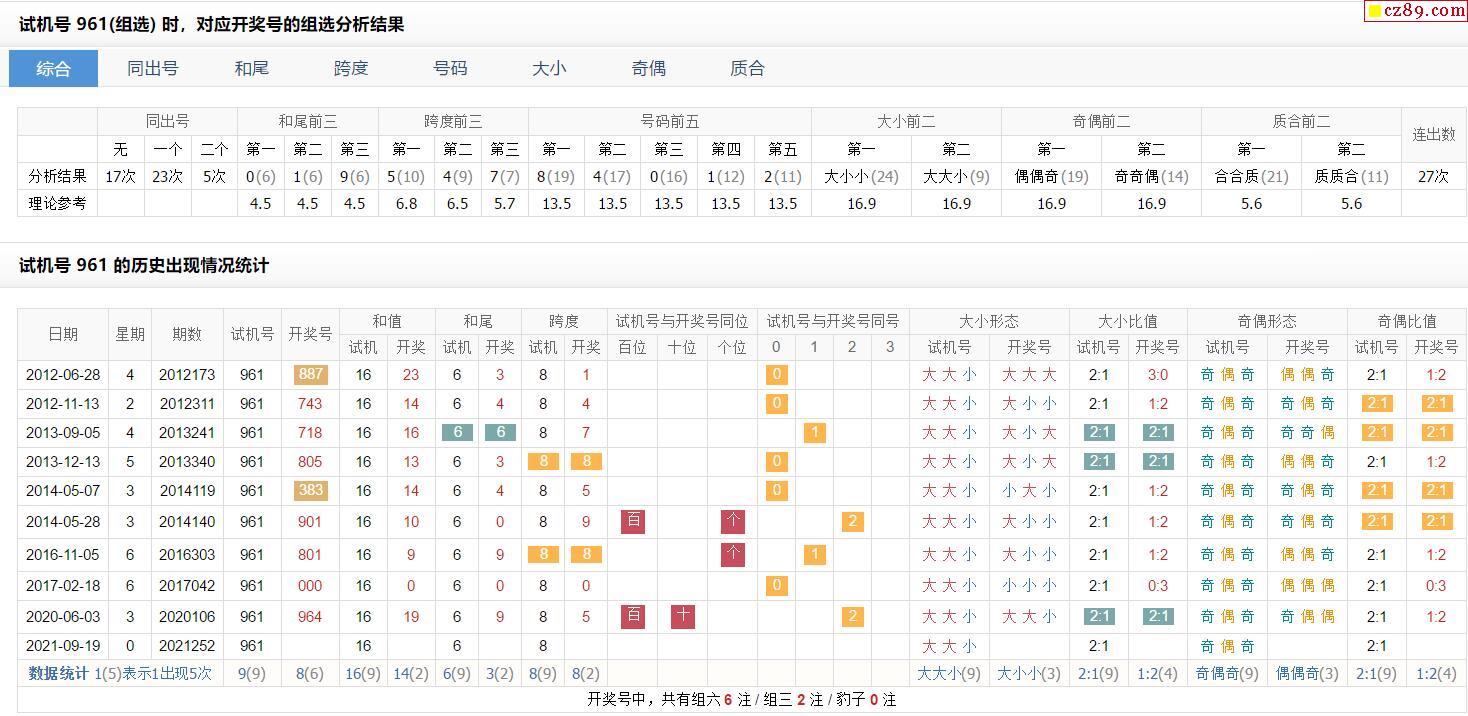Click the red 百 badge in row 2014140
The height and width of the screenshot is (716, 1468).
(633, 522)
